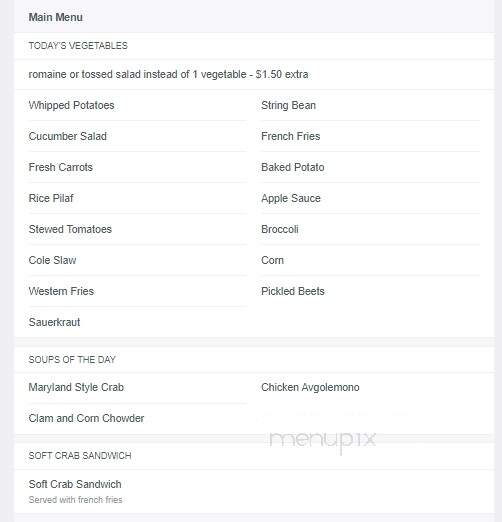Open the Soft Crab Sandwich item

click(75, 484)
